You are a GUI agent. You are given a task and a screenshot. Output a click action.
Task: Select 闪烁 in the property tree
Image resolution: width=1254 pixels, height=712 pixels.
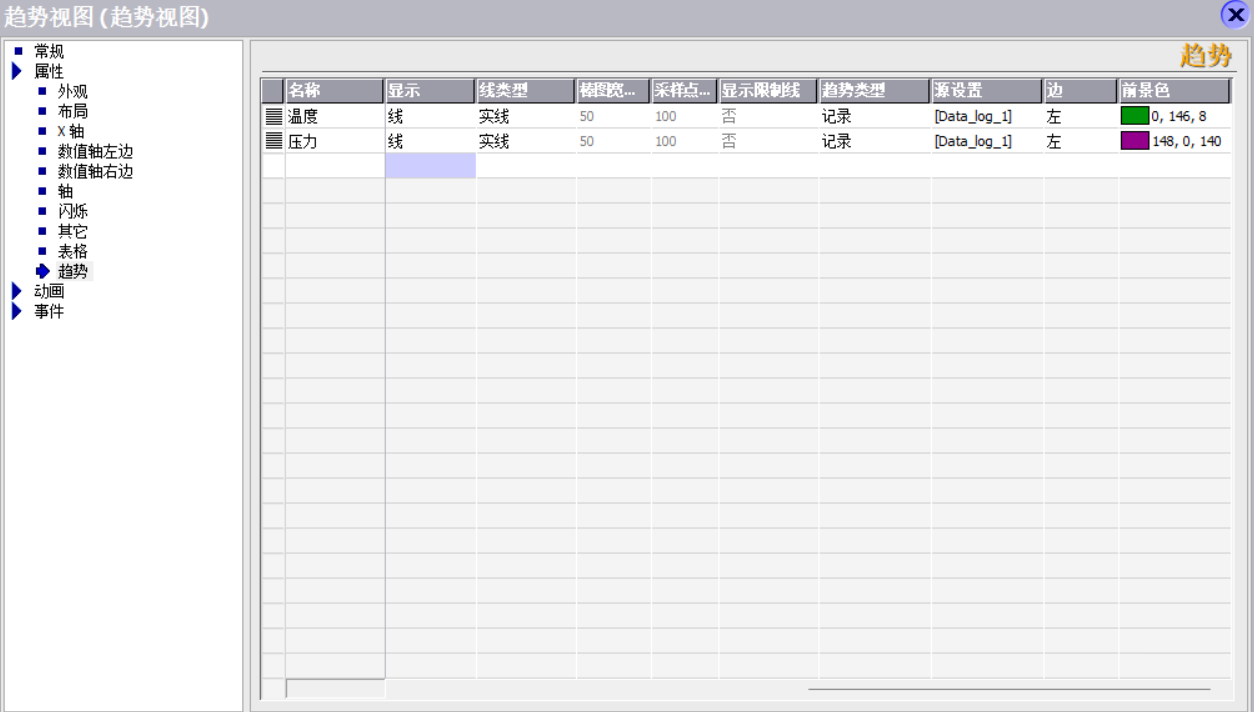(x=72, y=211)
